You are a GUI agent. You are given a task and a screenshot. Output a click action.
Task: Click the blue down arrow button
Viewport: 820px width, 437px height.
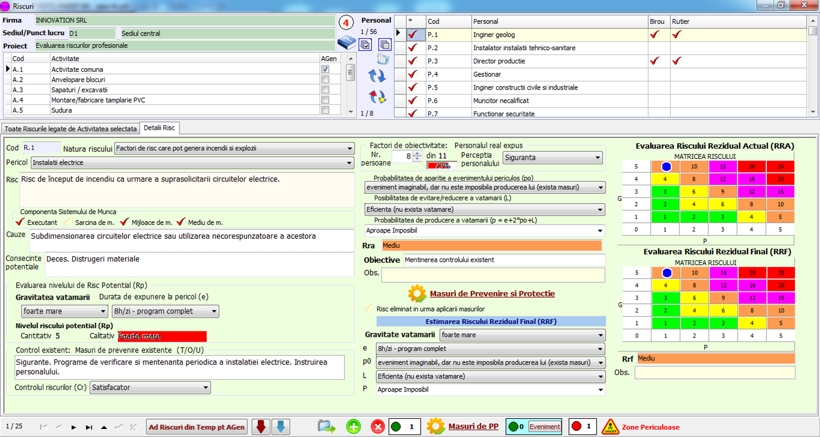(280, 427)
